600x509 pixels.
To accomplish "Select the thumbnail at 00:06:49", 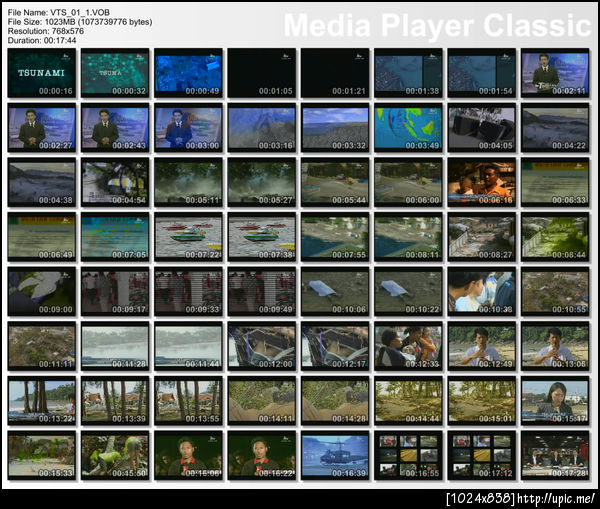I will coord(42,237).
